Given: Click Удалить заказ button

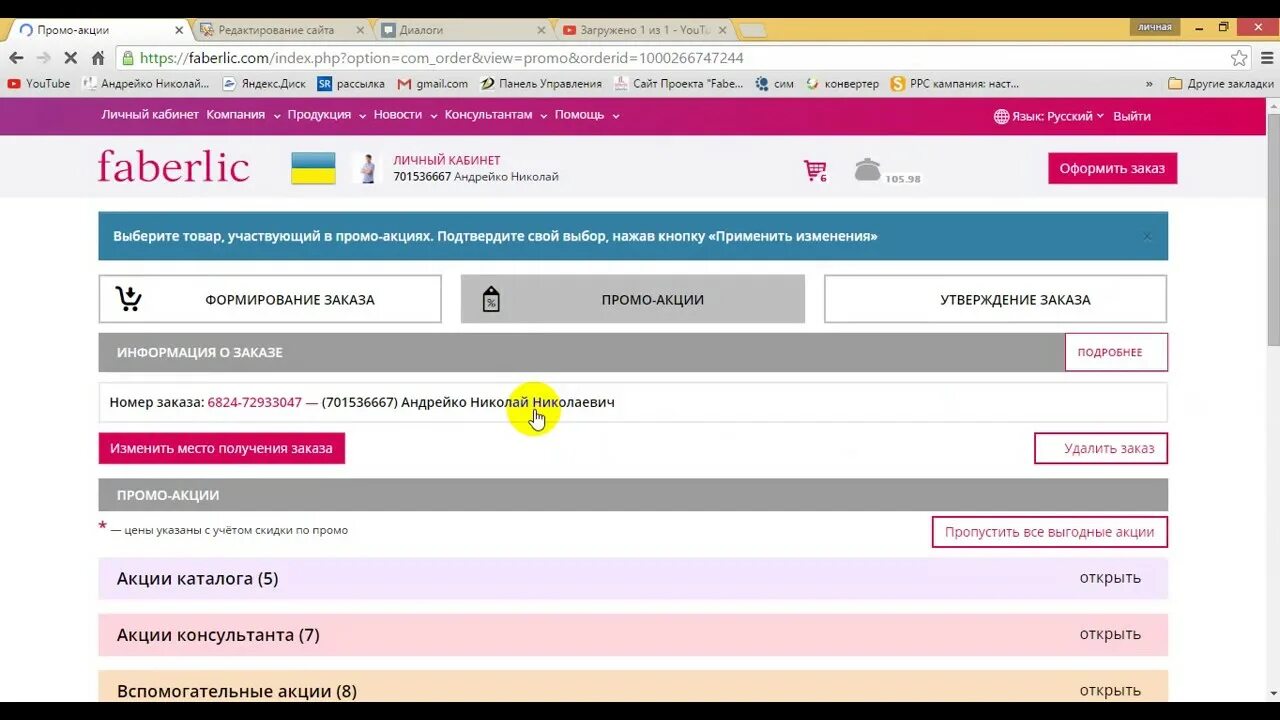Looking at the screenshot, I should tap(1101, 448).
